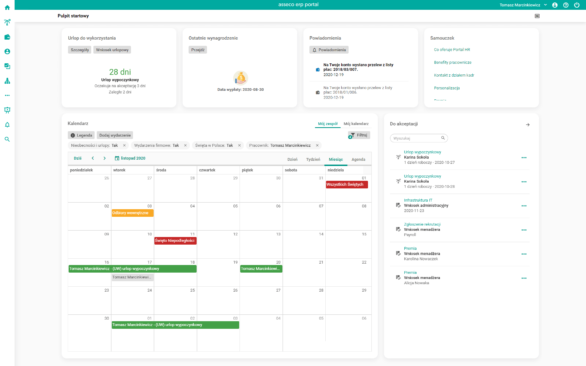This screenshot has height=366, width=586.
Task: Open options for Infrastruktura IT request
Action: 524,206
